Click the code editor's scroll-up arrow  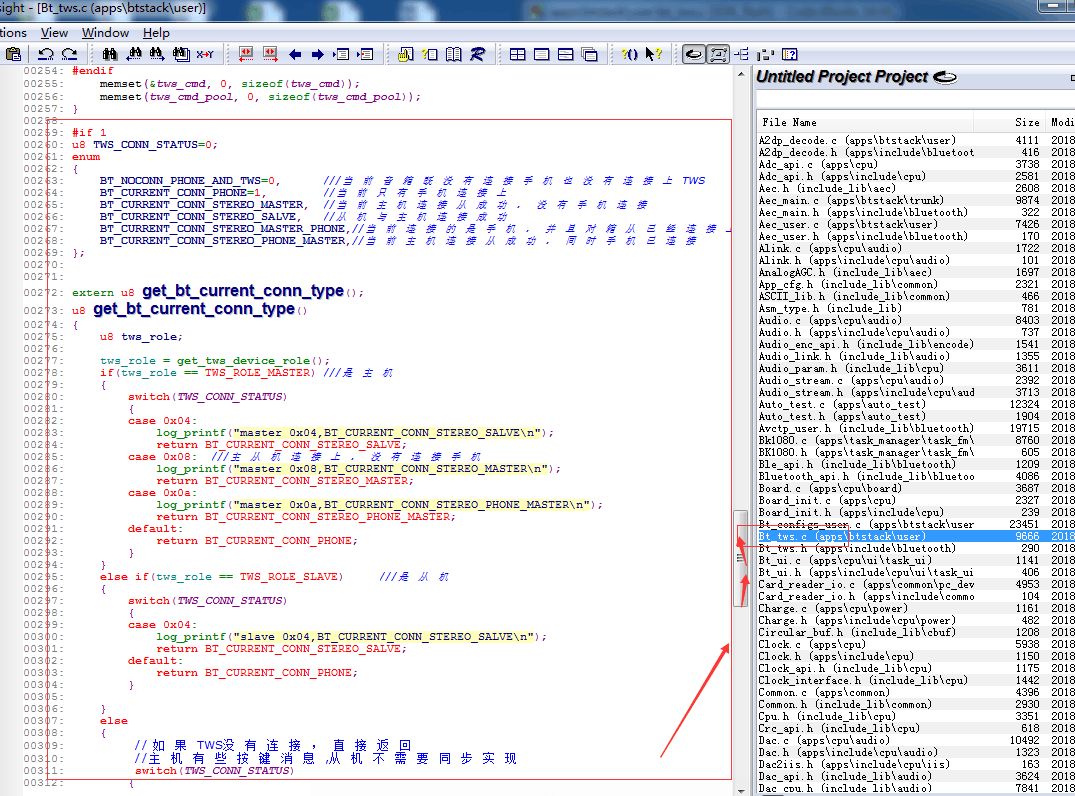741,73
